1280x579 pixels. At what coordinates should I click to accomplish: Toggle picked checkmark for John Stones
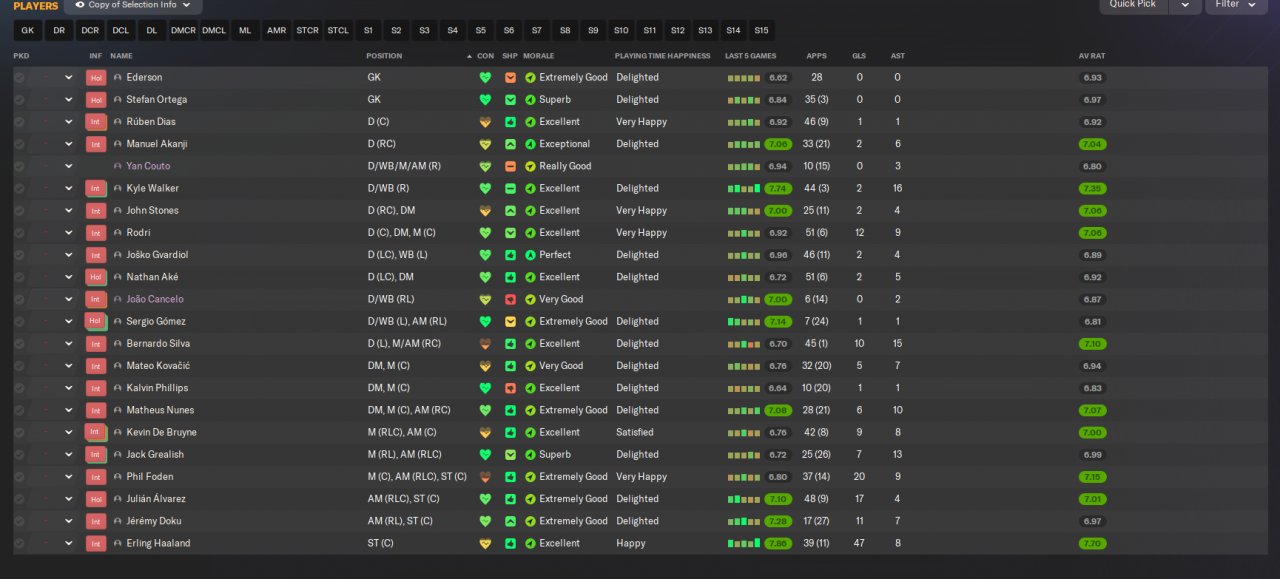coord(19,210)
